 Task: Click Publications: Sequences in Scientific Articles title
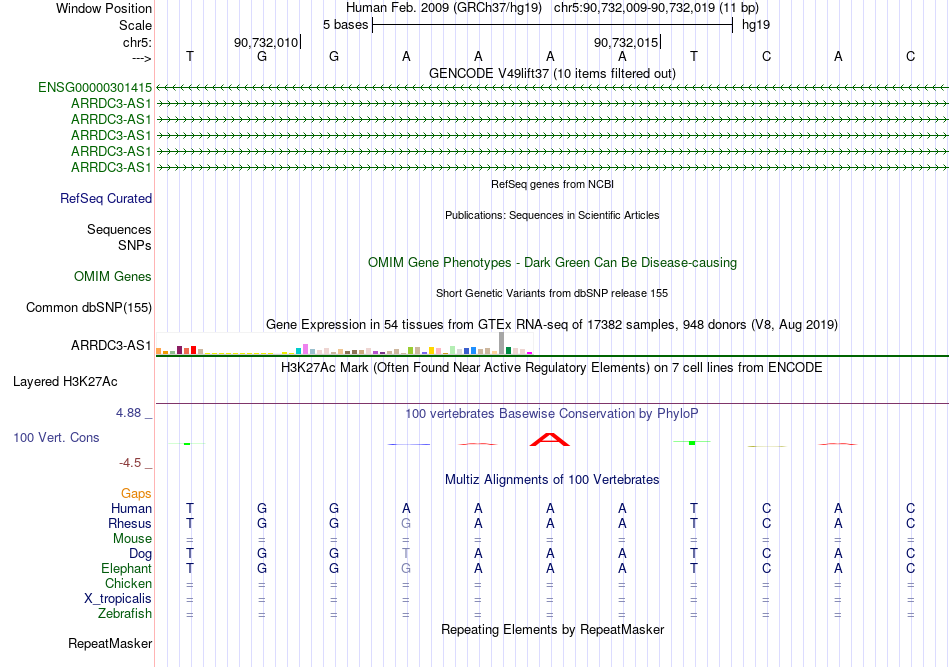pyautogui.click(x=552, y=215)
